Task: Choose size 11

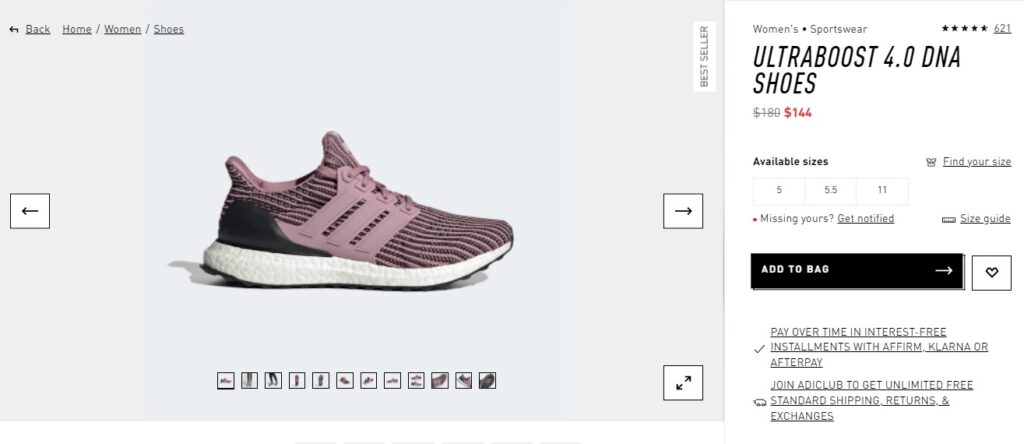Action: 882,191
